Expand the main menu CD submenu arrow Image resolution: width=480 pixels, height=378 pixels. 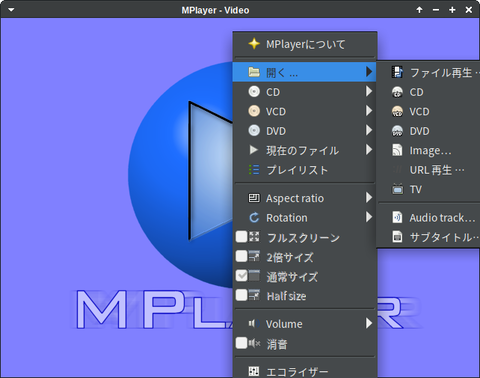(369, 91)
